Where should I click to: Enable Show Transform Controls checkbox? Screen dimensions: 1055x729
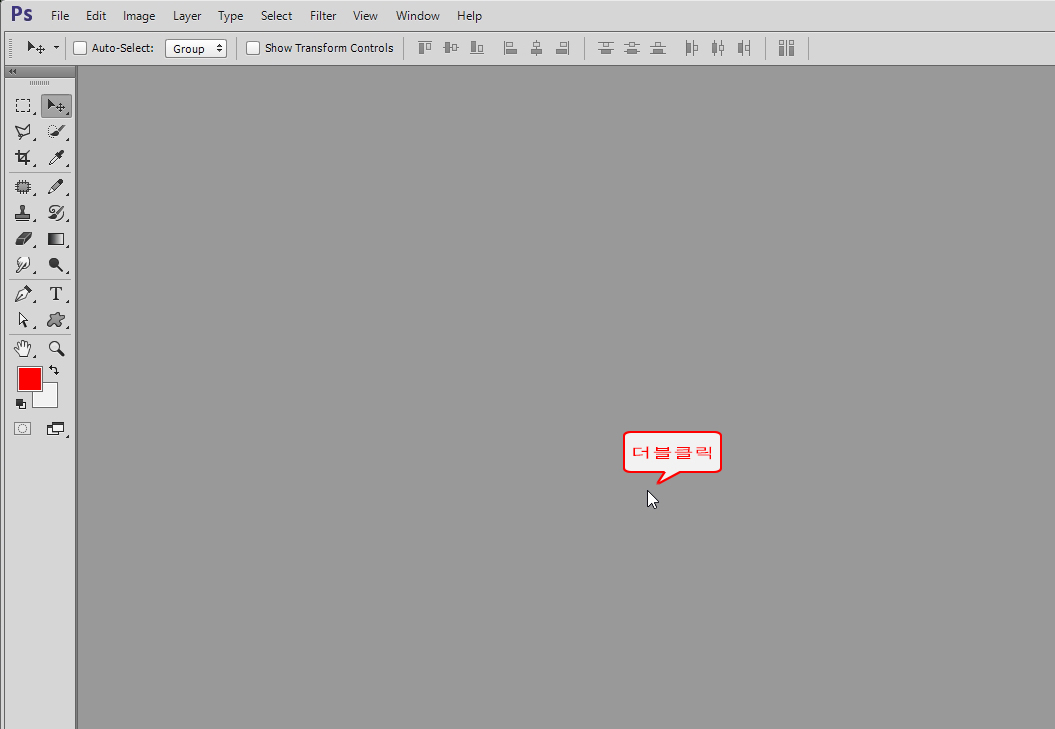click(x=253, y=48)
